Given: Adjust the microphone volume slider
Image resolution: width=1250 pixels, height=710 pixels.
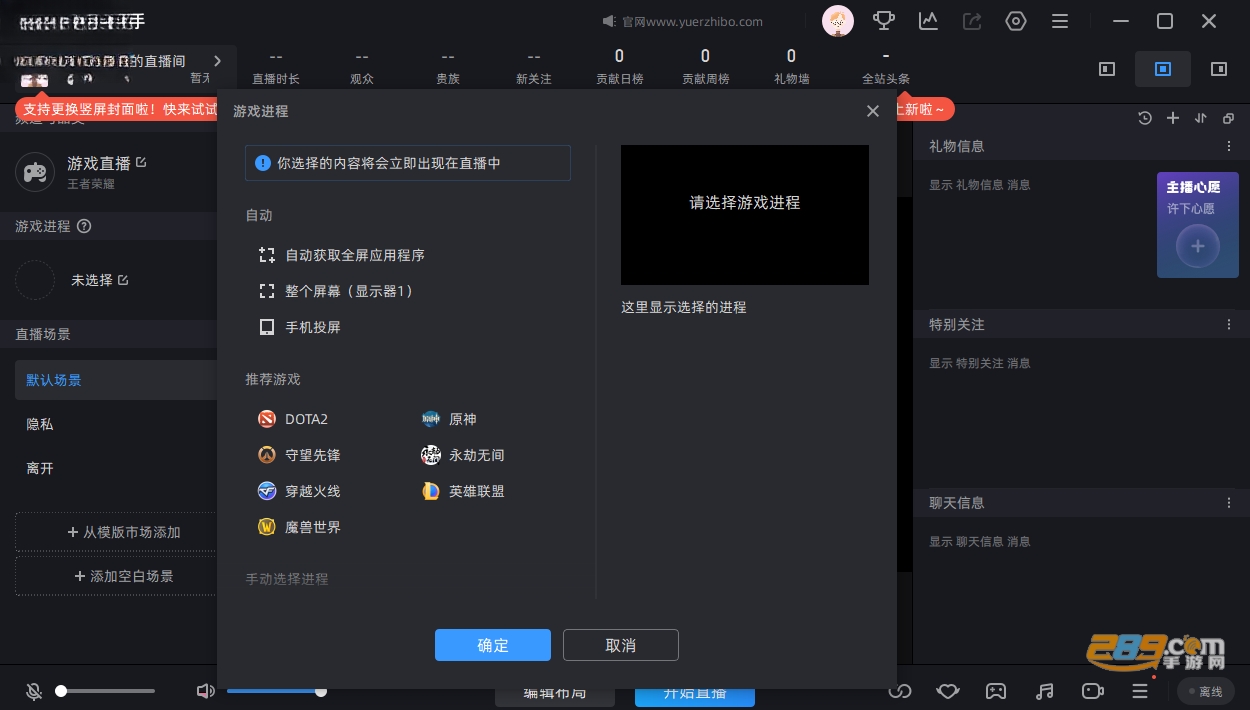Looking at the screenshot, I should 107,691.
